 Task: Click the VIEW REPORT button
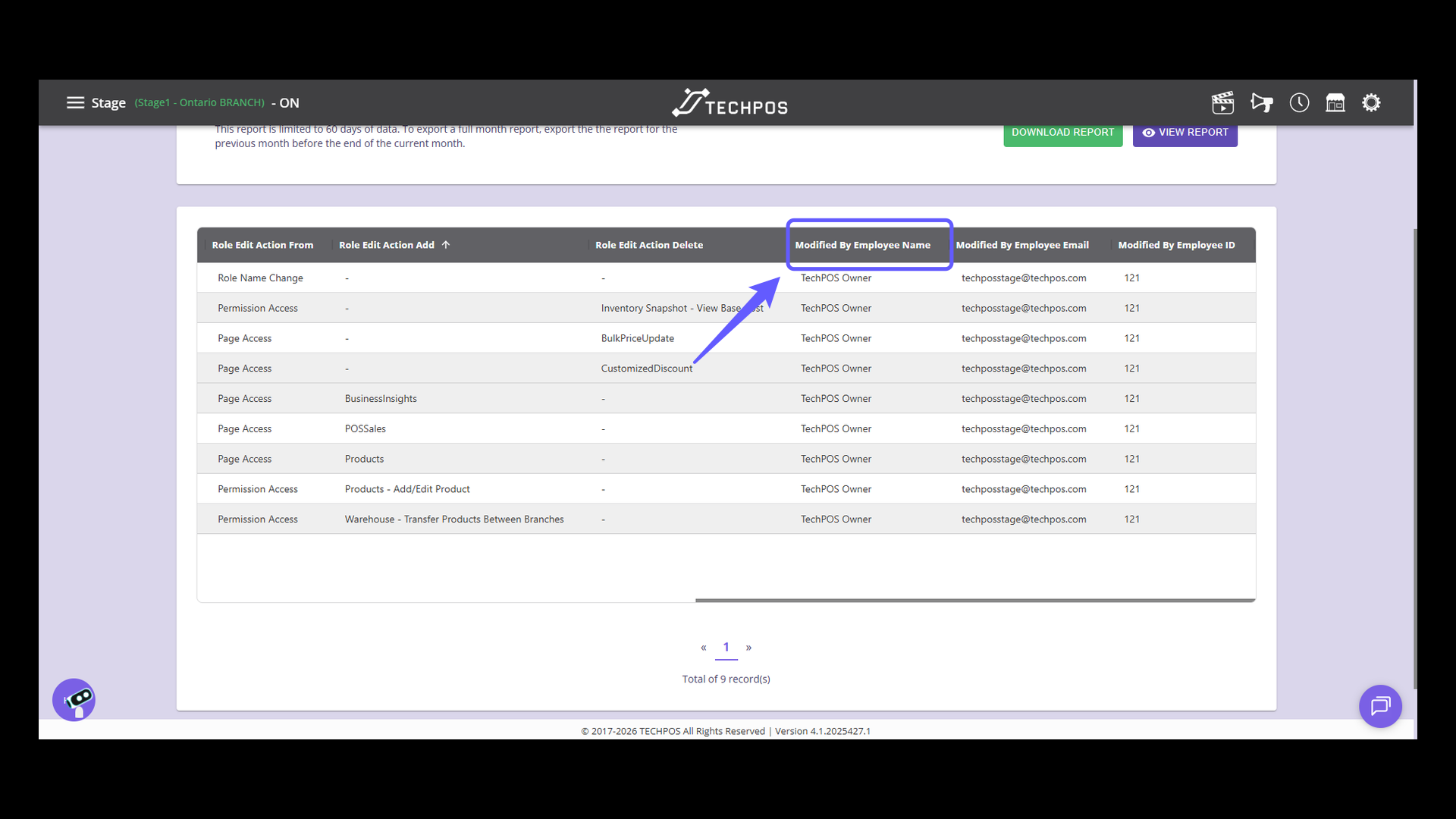(1185, 132)
